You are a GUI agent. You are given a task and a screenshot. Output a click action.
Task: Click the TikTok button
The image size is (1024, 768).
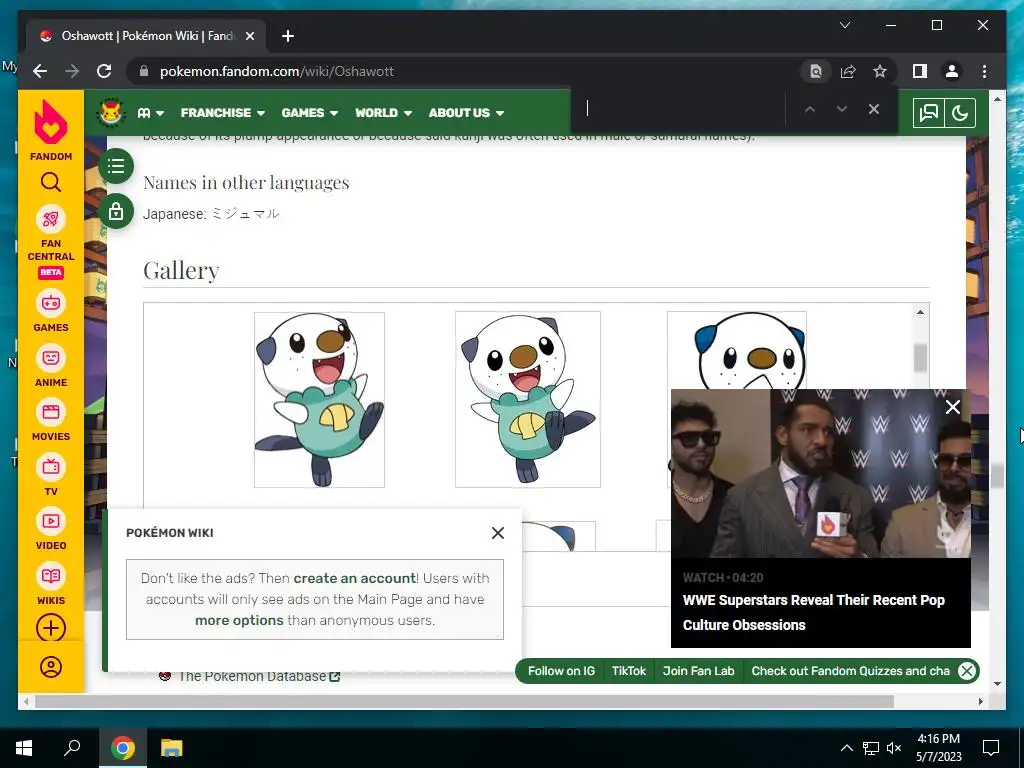628,671
